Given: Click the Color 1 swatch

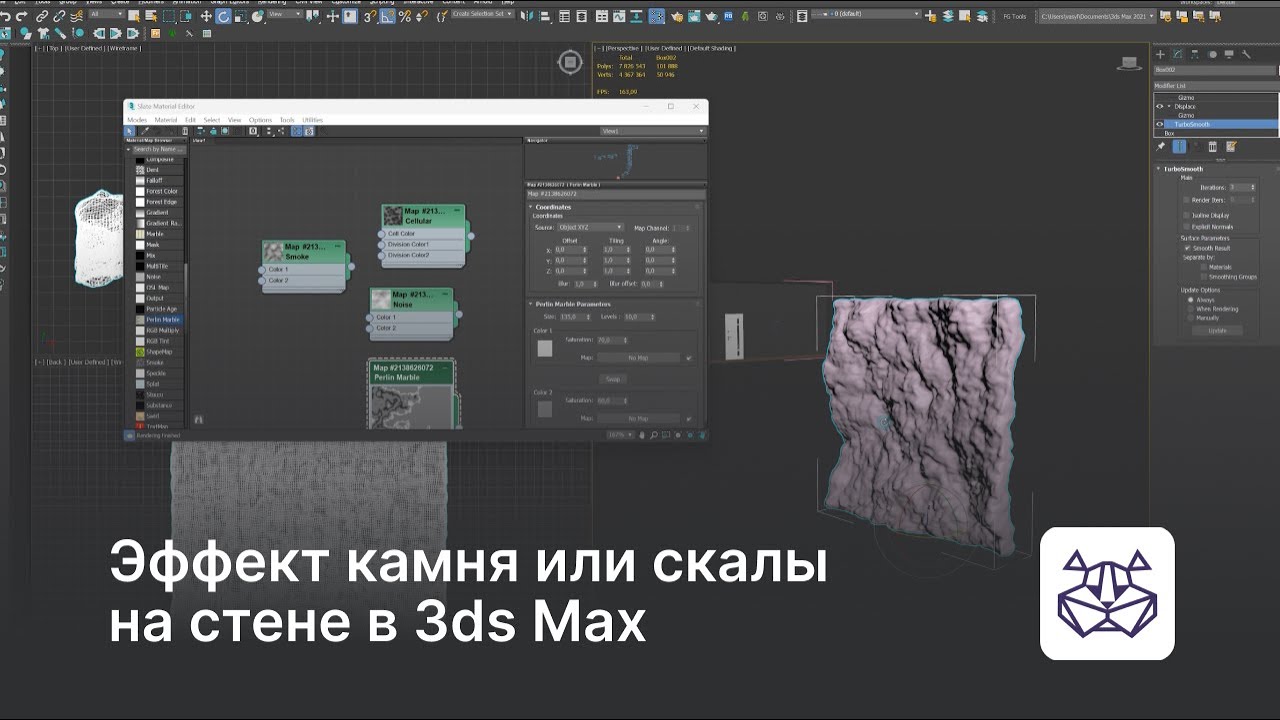Looking at the screenshot, I should tap(545, 348).
